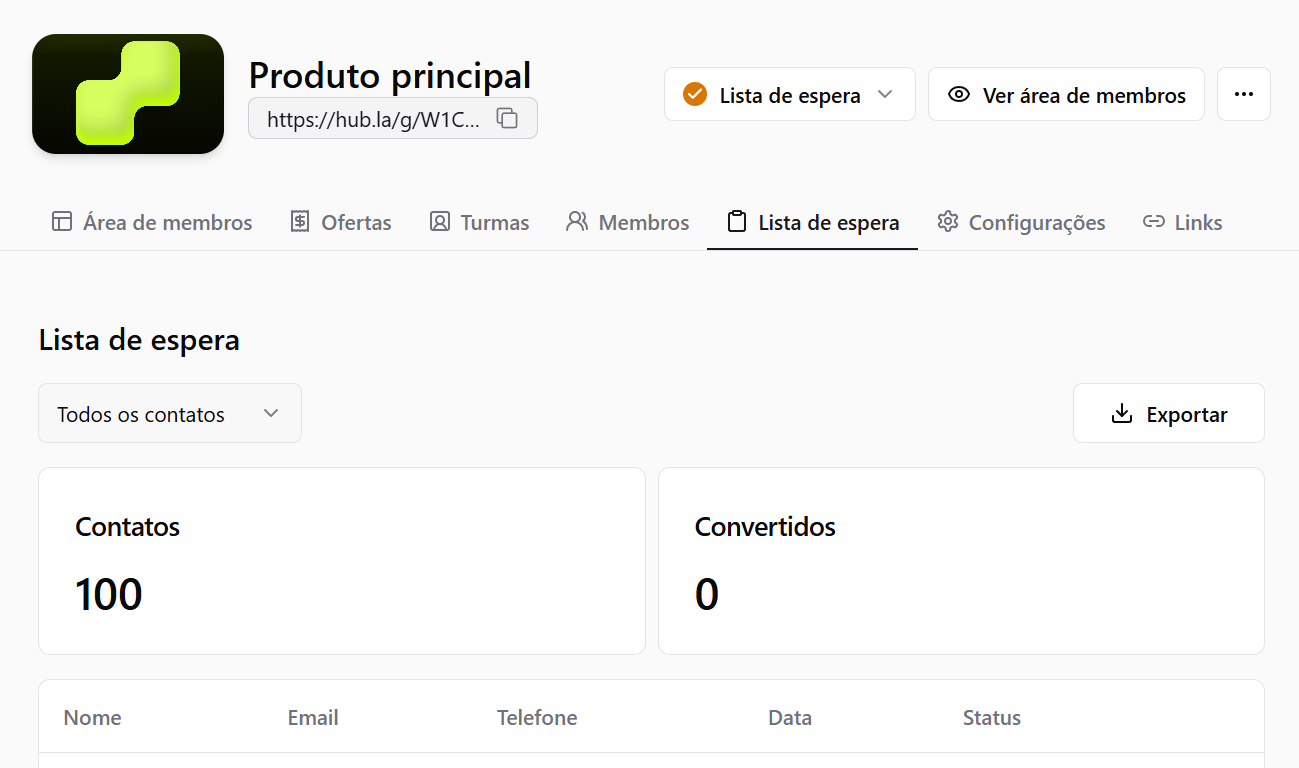Click the Telefone column header
The image size is (1299, 768).
coord(537,718)
